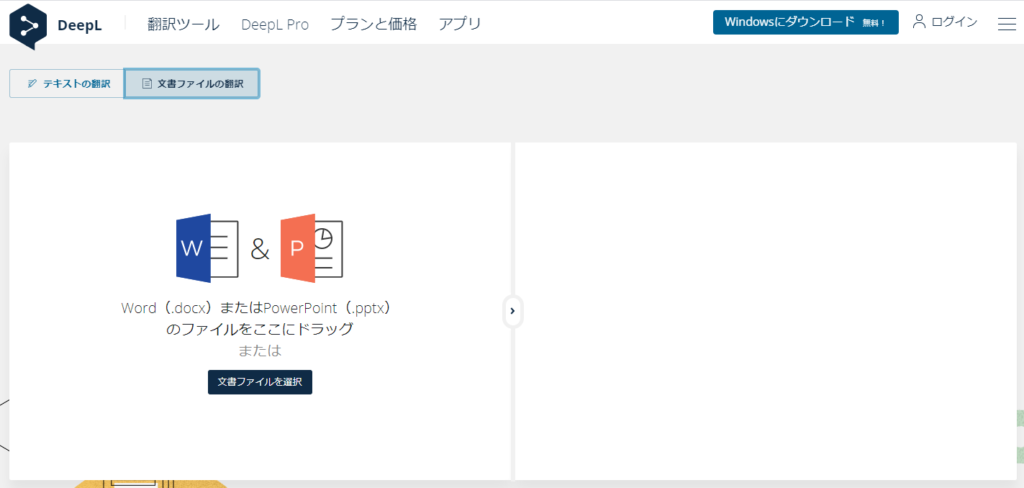Click the Windowsにダウンロード button
The image size is (1024, 488).
tap(805, 22)
